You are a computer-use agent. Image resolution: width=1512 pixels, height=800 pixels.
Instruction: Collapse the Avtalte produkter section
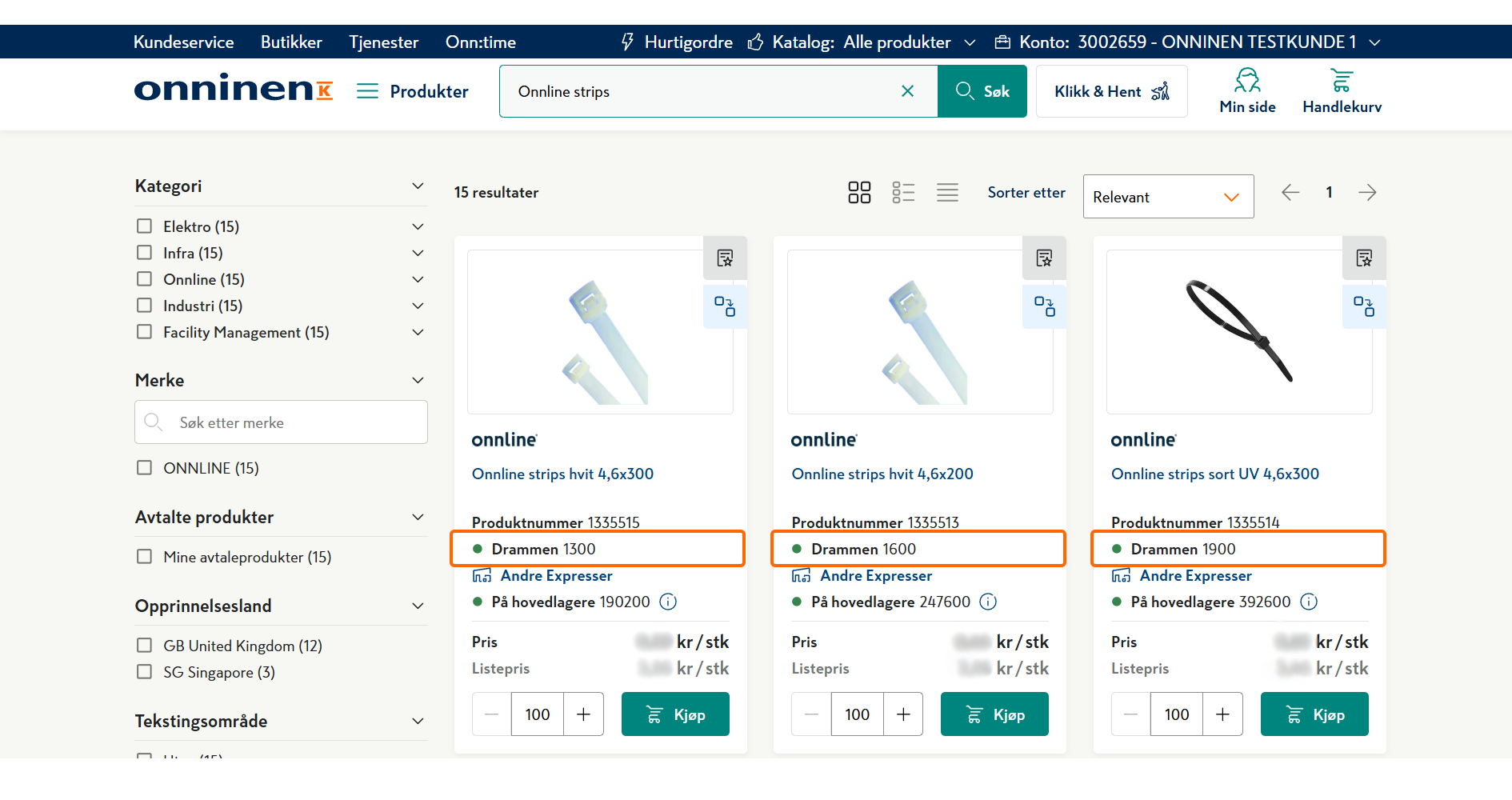[418, 517]
